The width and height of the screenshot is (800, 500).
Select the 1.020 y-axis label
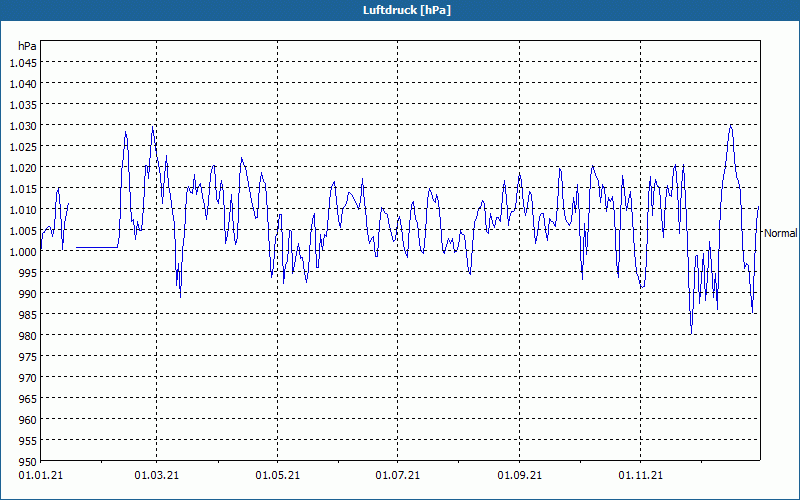click(x=23, y=168)
